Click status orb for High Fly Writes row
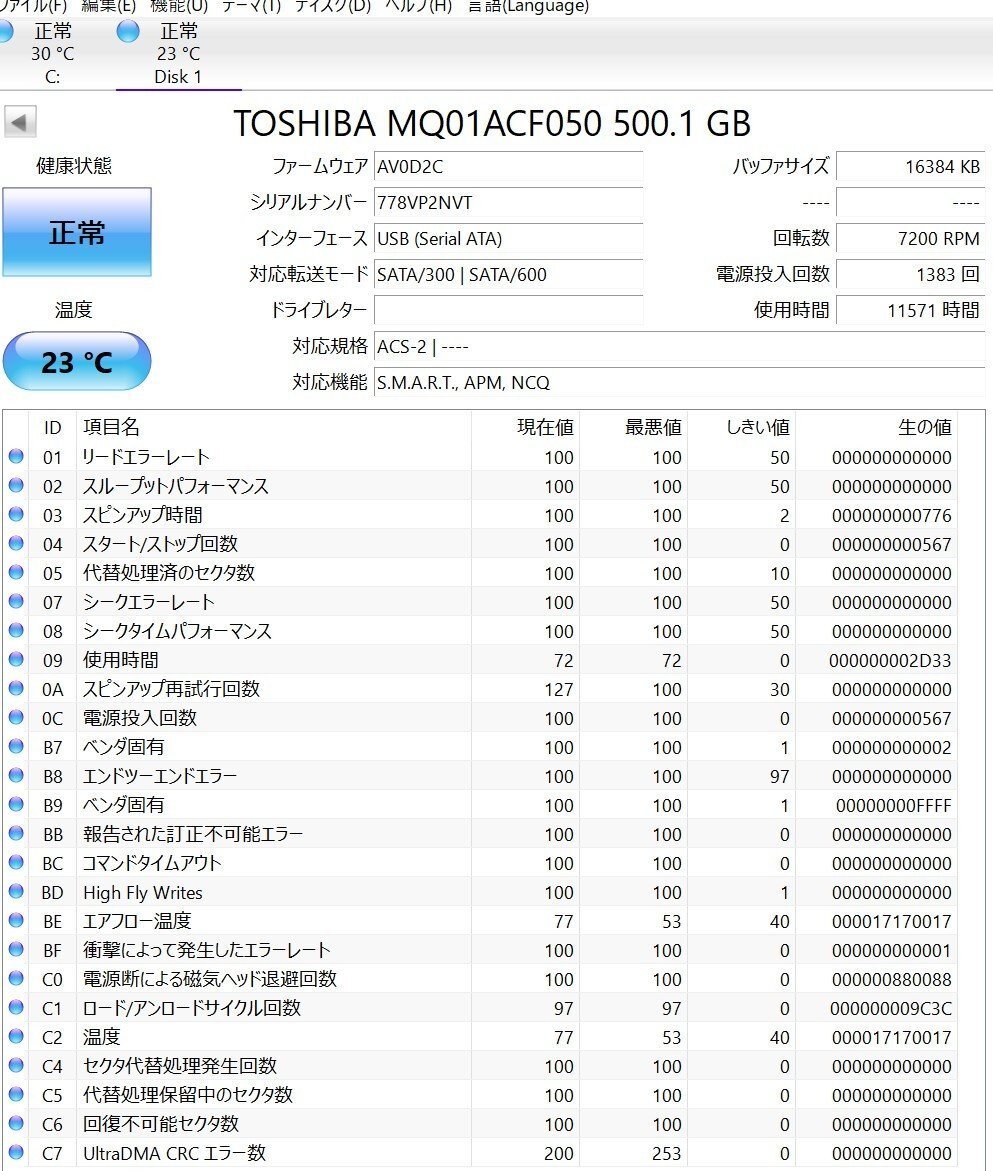The width and height of the screenshot is (993, 1171). [x=16, y=892]
